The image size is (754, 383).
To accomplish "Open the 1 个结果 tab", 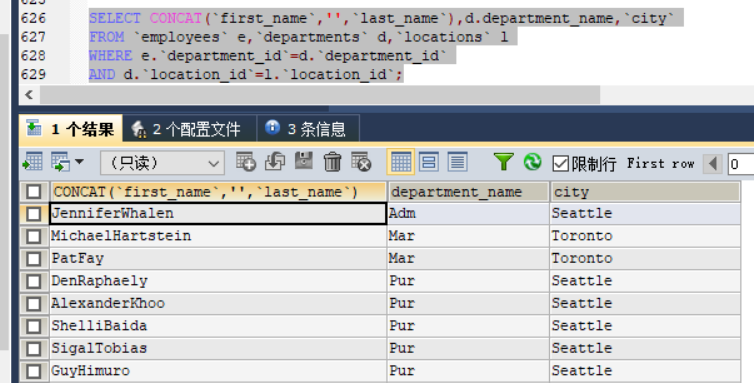I will tap(71, 129).
